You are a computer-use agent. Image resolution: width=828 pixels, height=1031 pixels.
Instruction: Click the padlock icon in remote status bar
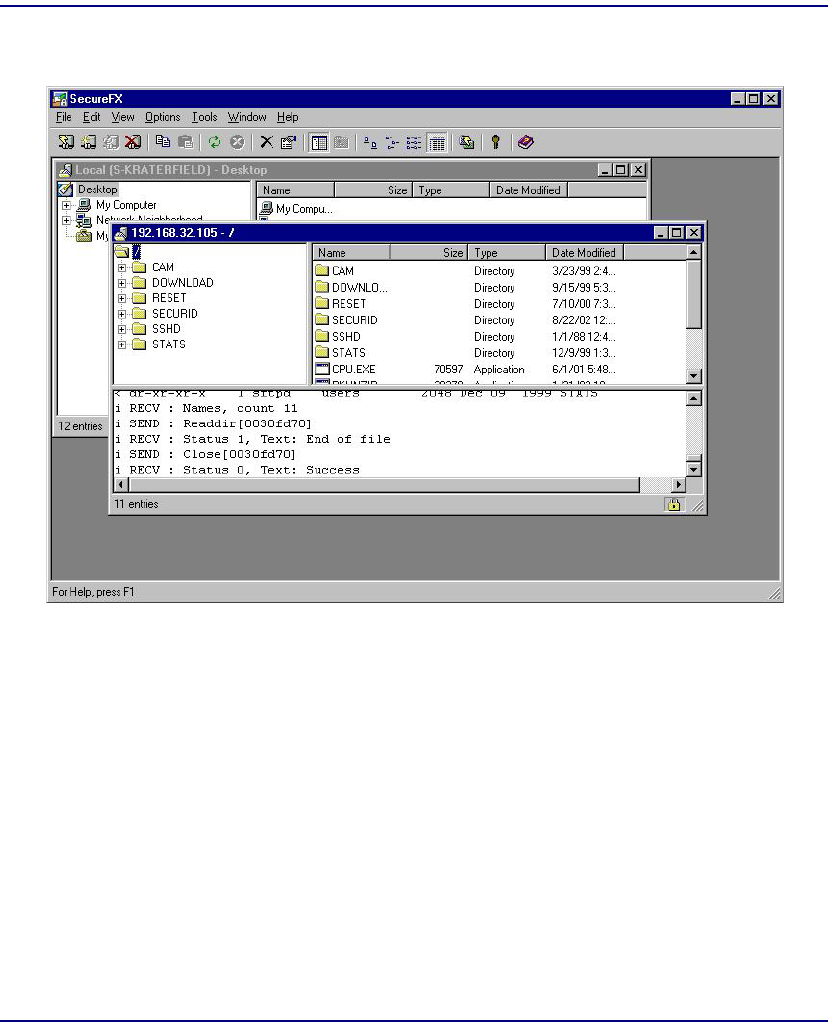[x=673, y=504]
